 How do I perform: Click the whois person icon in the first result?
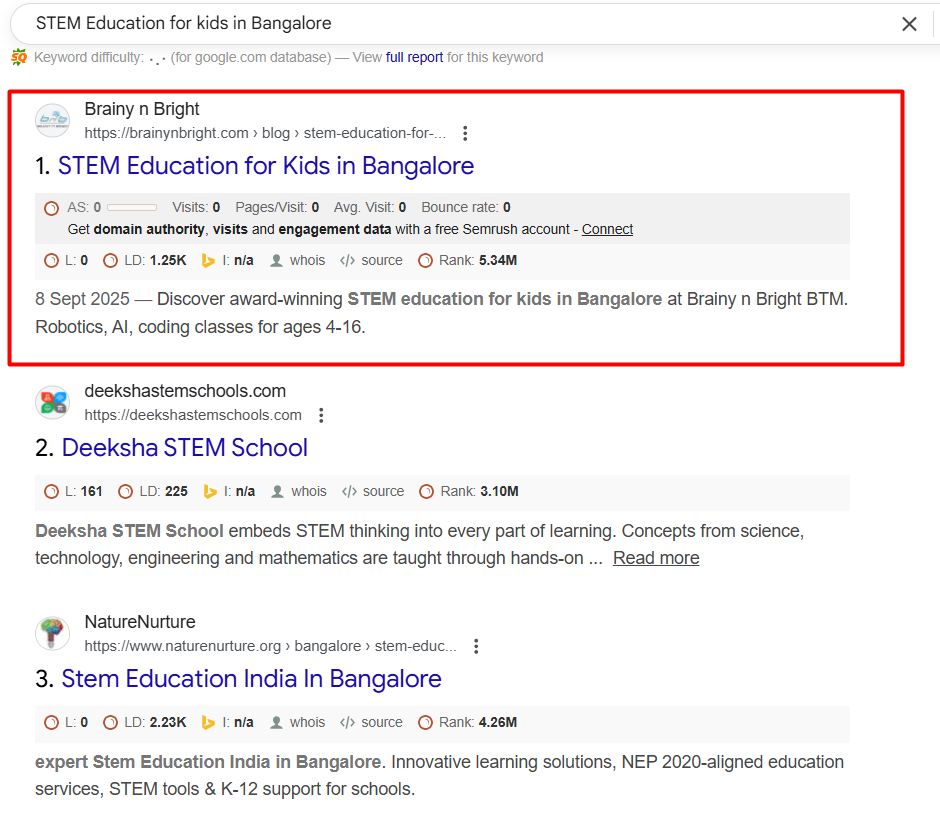tap(277, 261)
